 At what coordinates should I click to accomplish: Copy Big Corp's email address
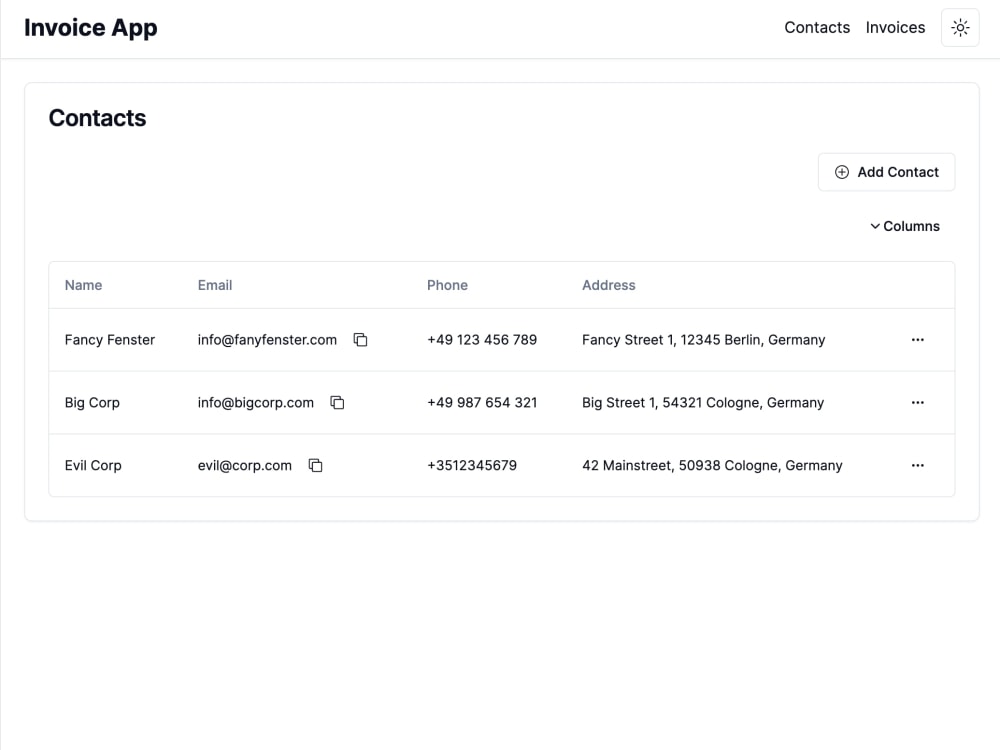pyautogui.click(x=337, y=402)
